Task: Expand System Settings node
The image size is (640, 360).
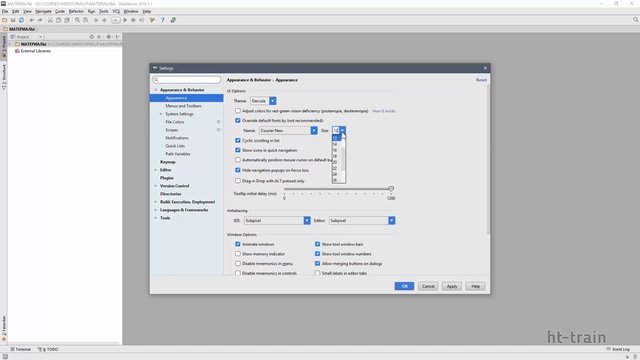Action: [161, 114]
